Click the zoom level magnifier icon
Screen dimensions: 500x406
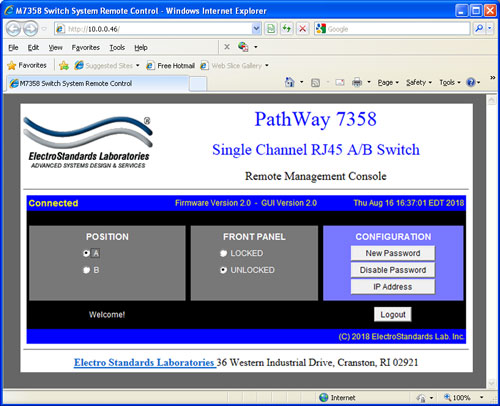[447, 397]
